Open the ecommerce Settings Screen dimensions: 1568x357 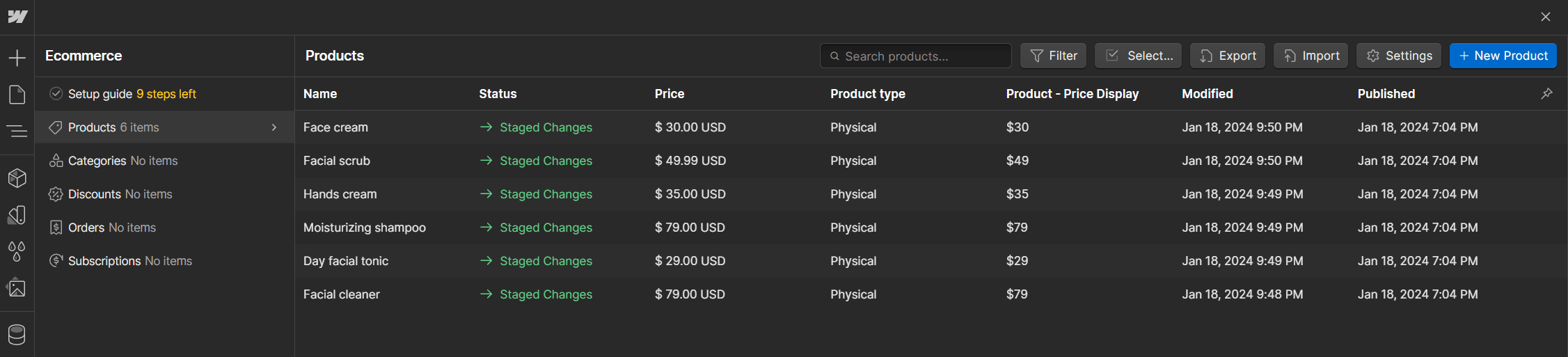click(1399, 56)
